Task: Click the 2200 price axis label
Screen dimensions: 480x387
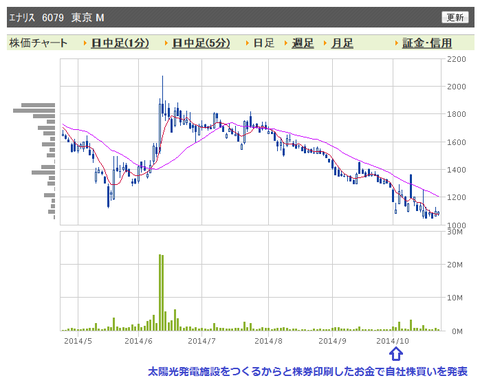Action: pyautogui.click(x=456, y=59)
